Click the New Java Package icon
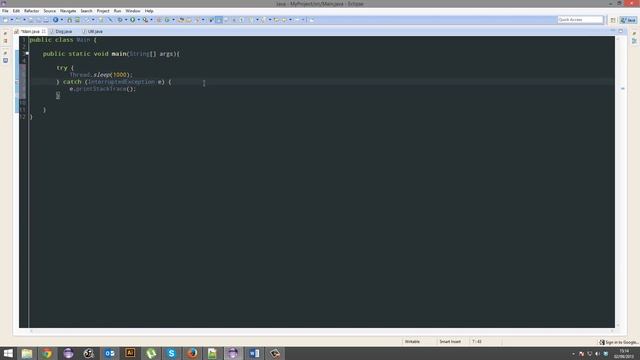The height and width of the screenshot is (360, 640). (x=159, y=20)
